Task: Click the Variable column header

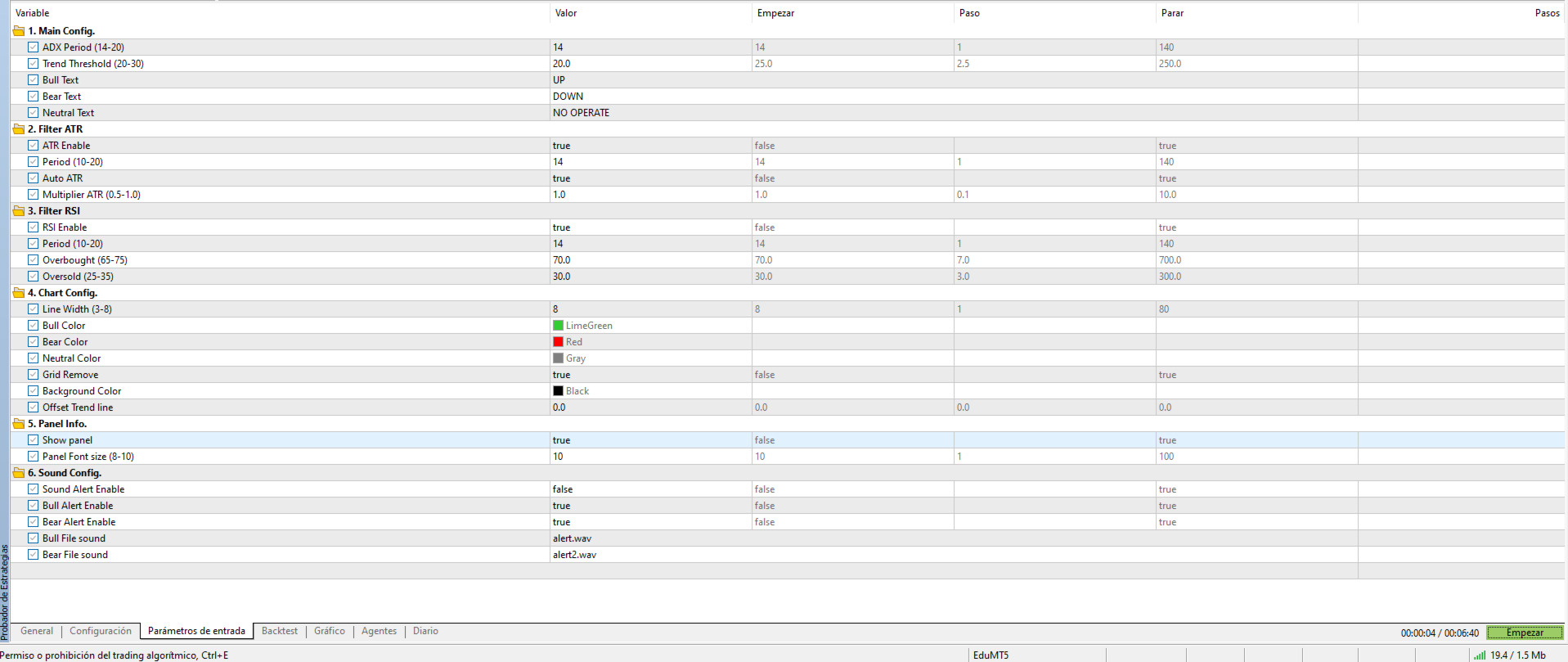Action: pos(280,13)
